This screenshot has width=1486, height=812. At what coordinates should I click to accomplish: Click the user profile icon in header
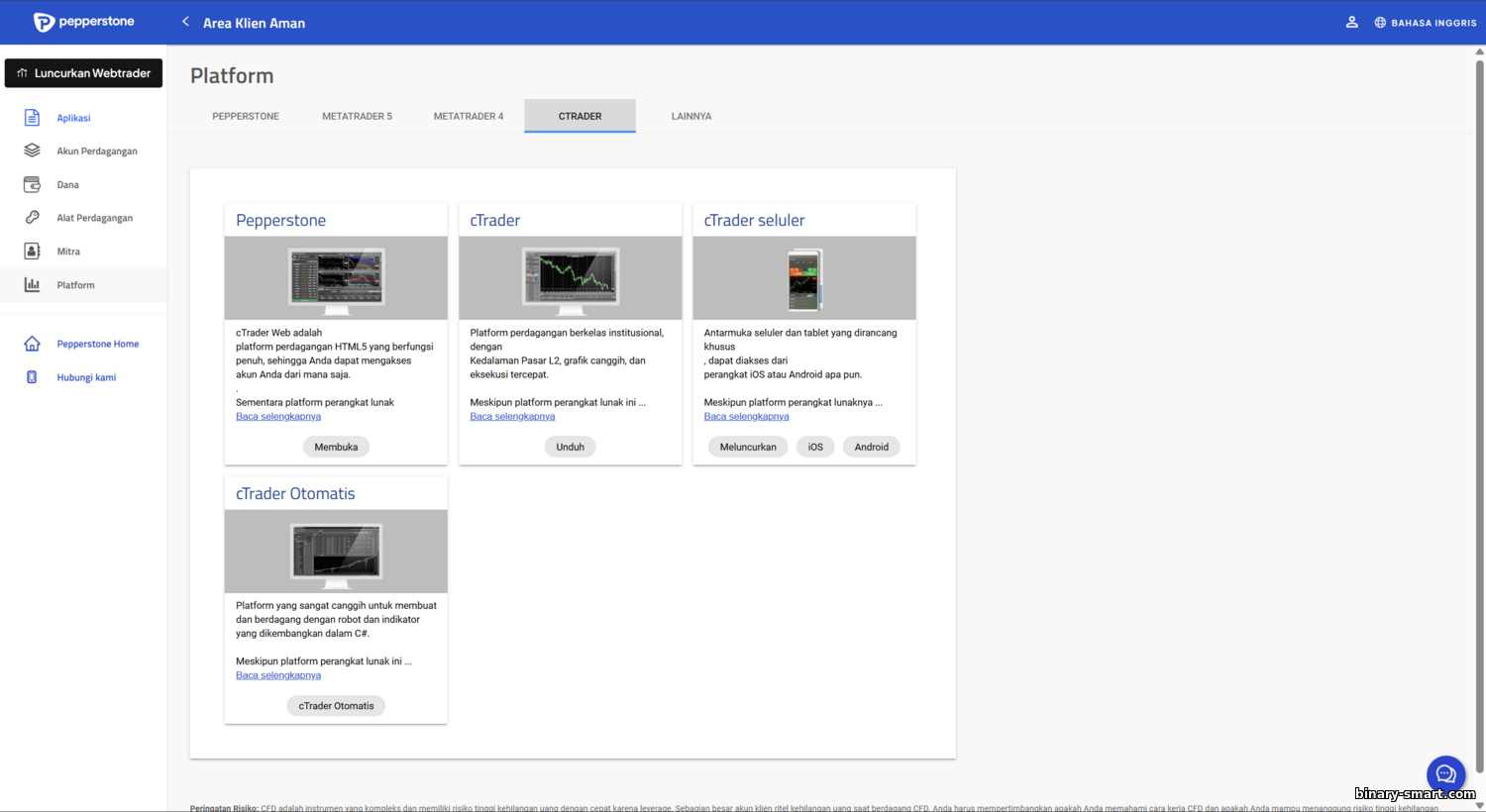tap(1351, 22)
